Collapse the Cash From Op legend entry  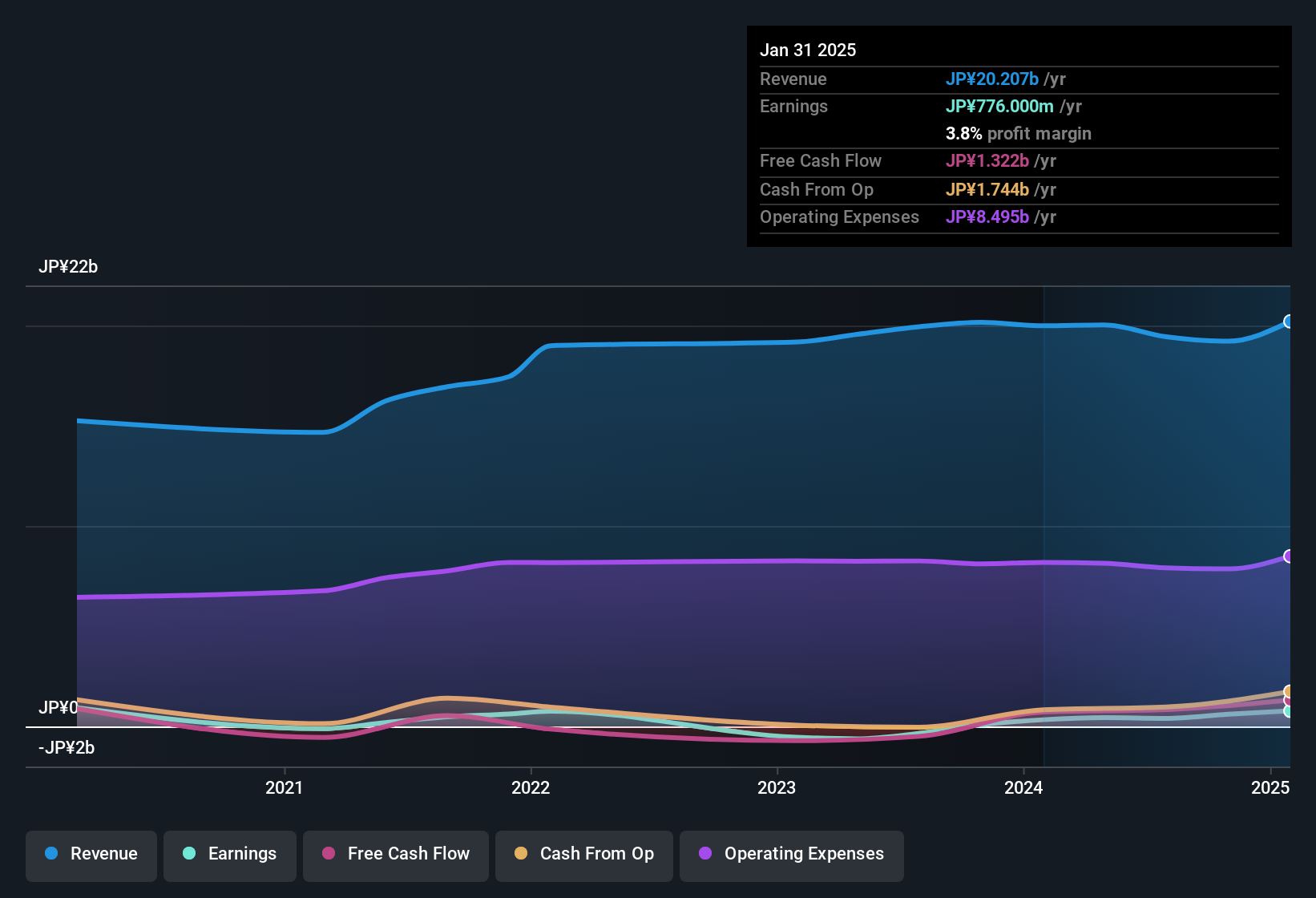coord(583,856)
